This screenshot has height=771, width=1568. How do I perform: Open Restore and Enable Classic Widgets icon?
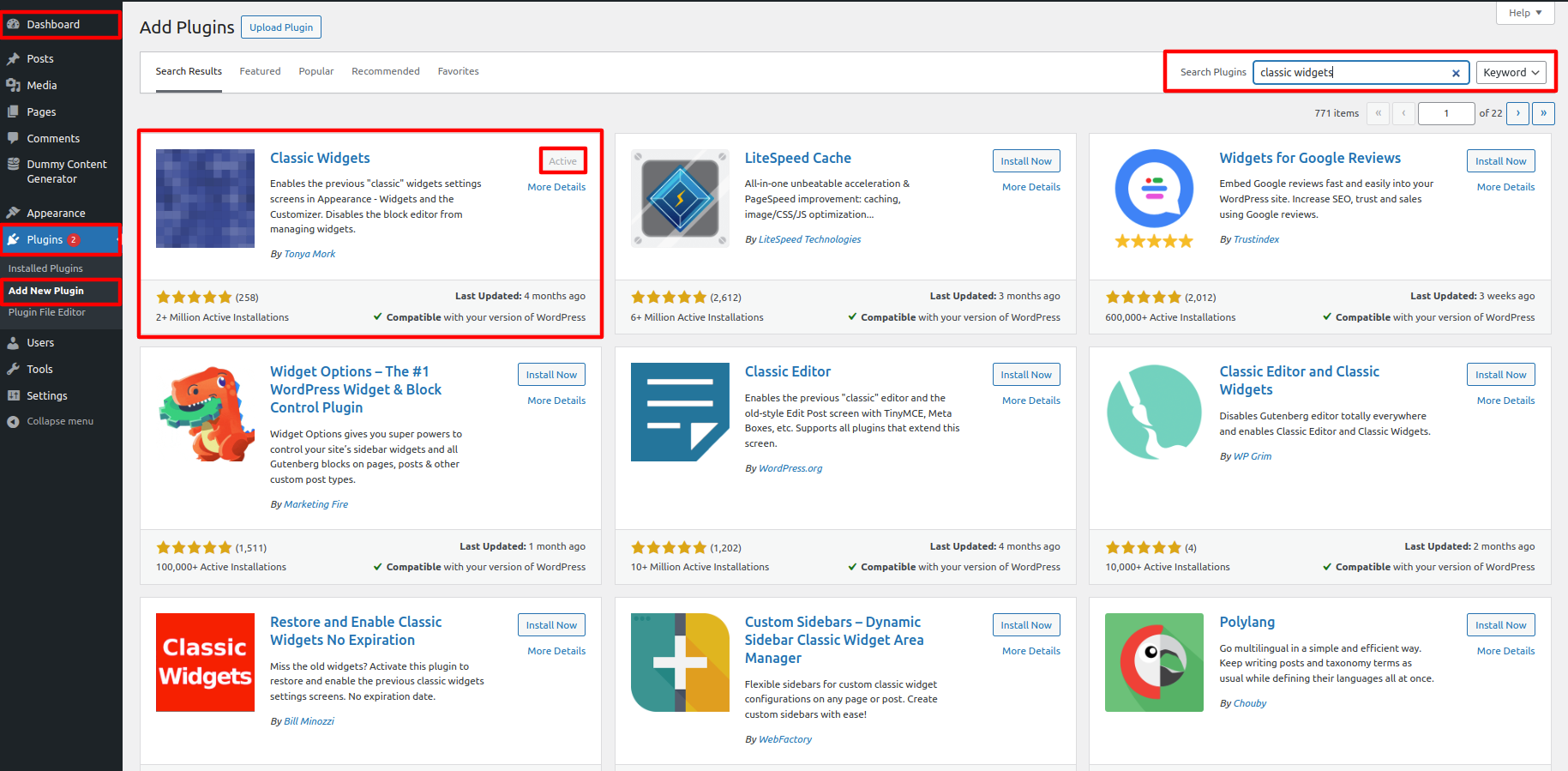click(x=205, y=662)
